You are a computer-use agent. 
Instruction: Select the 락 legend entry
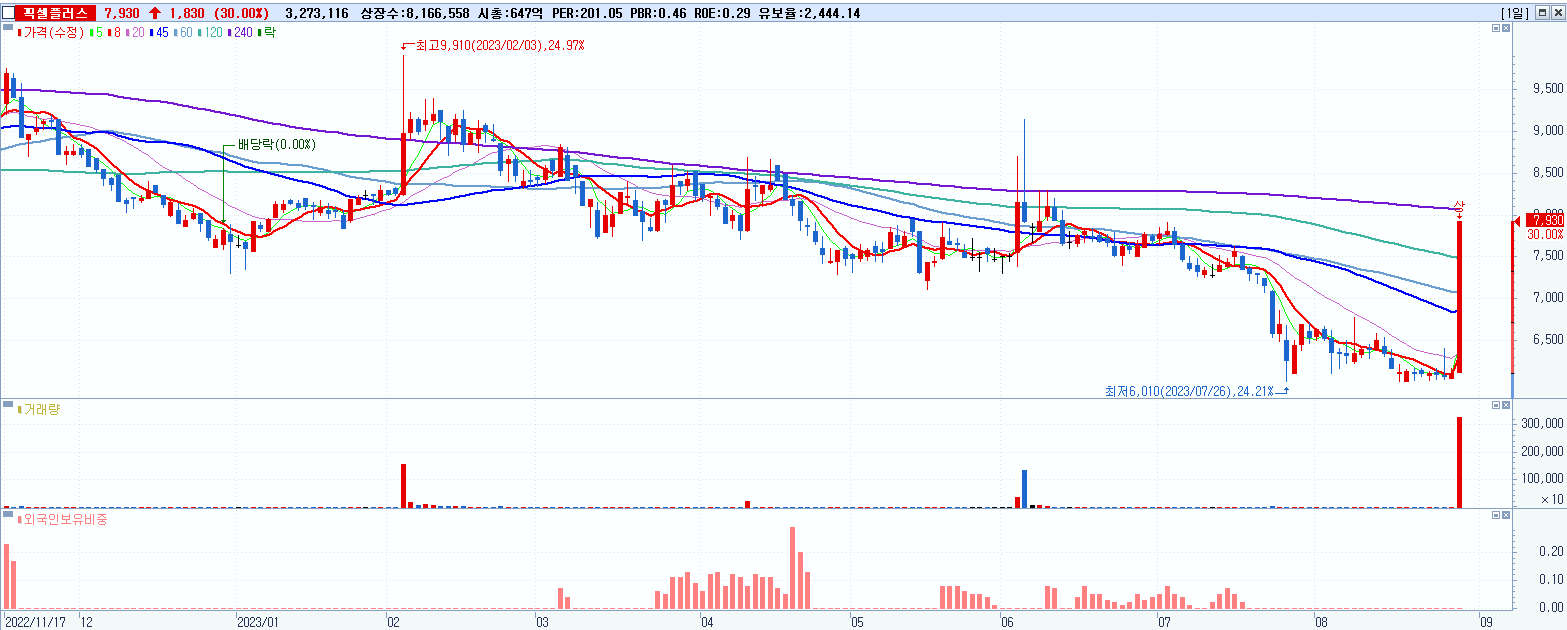point(269,33)
